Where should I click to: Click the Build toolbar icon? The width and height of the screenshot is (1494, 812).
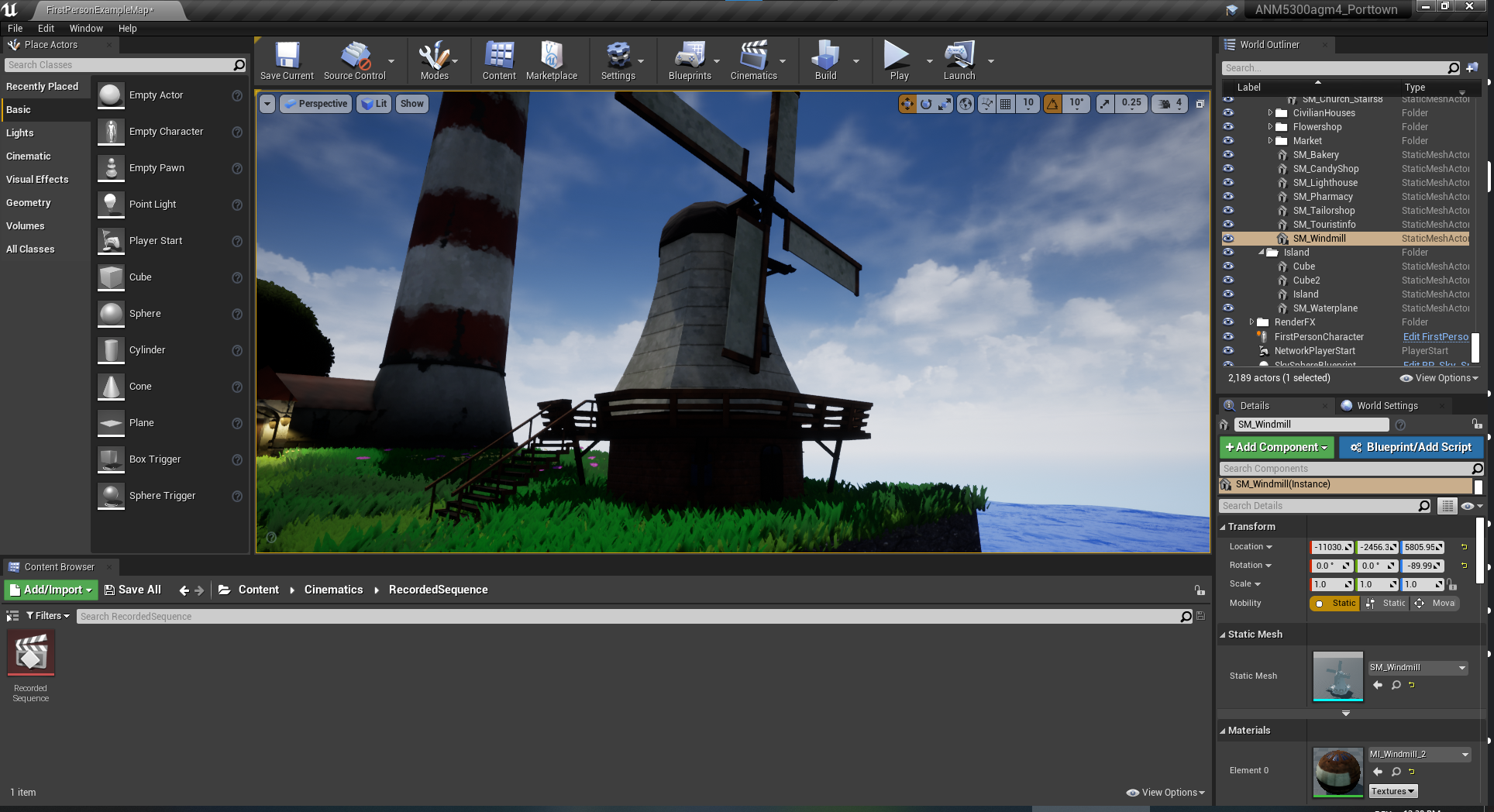coord(825,60)
